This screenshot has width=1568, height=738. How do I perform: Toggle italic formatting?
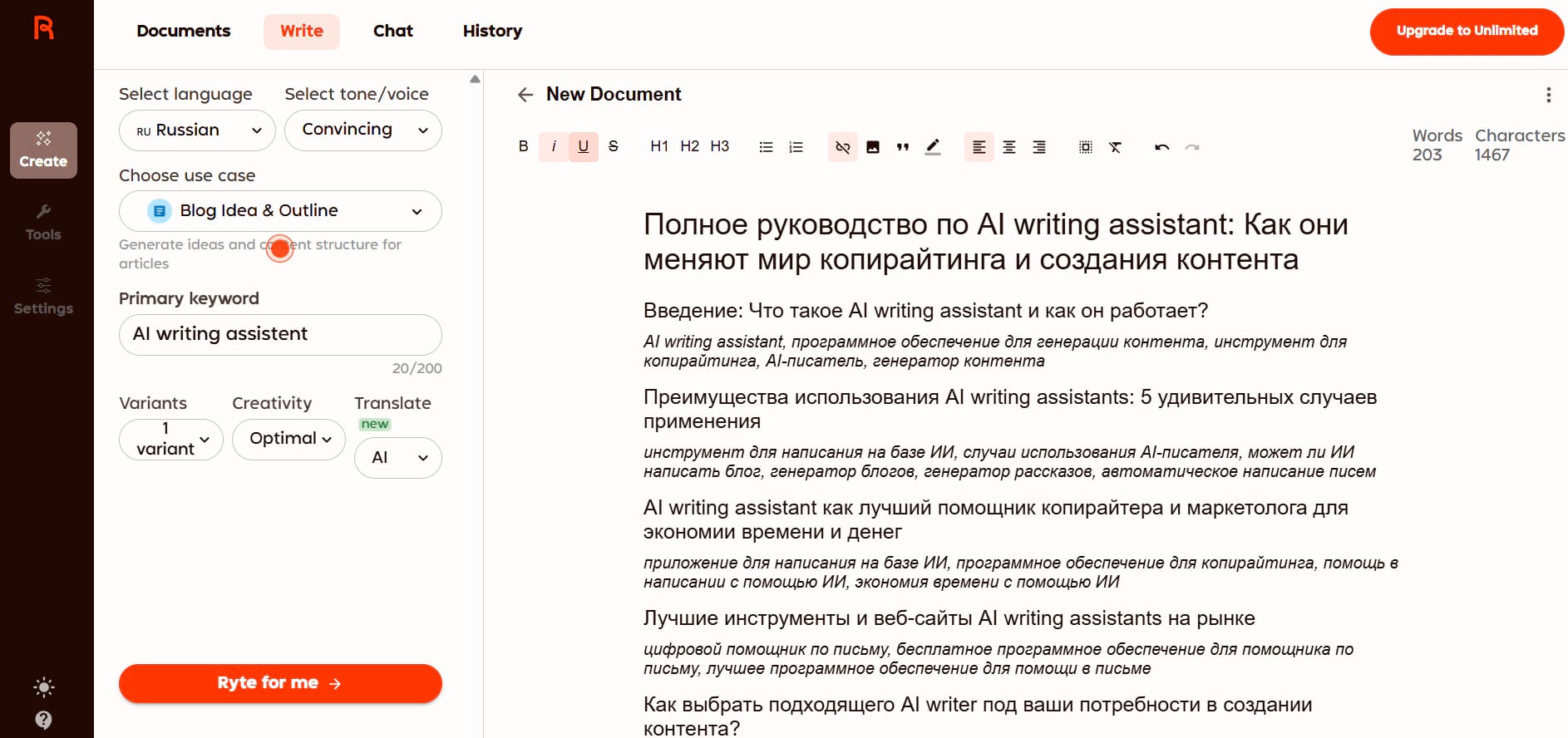pyautogui.click(x=553, y=146)
